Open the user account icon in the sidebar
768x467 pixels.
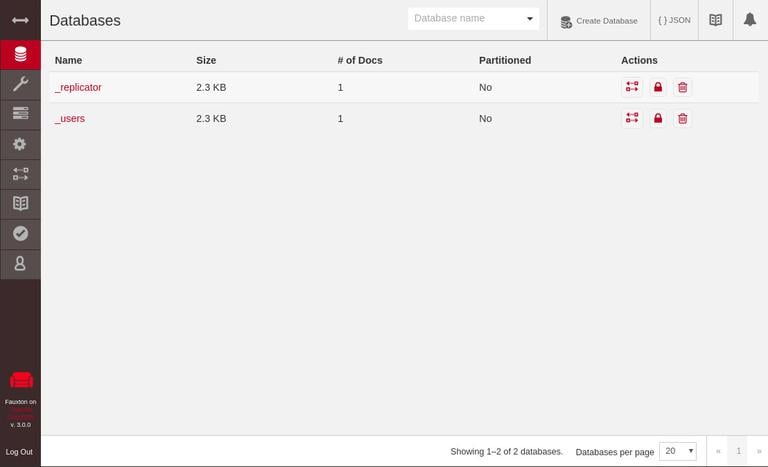(20, 263)
